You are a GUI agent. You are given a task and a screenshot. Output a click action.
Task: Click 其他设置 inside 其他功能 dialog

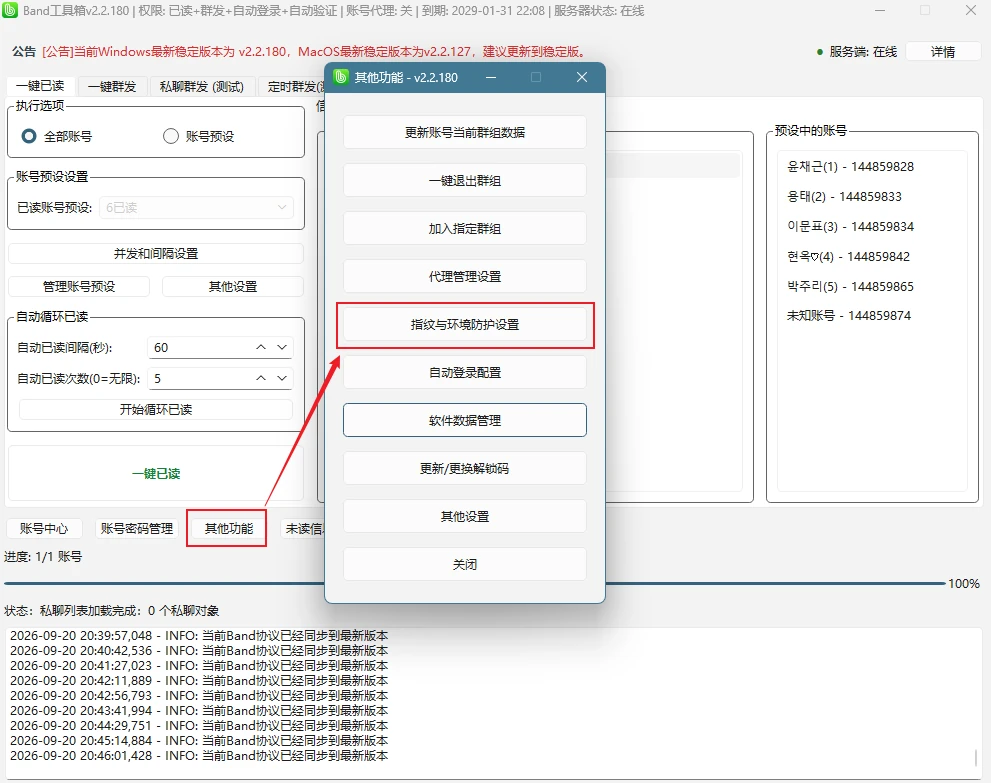coord(465,516)
